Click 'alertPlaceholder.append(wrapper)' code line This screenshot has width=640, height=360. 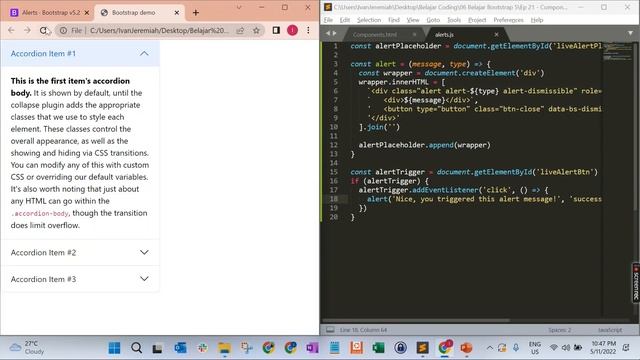click(424, 145)
